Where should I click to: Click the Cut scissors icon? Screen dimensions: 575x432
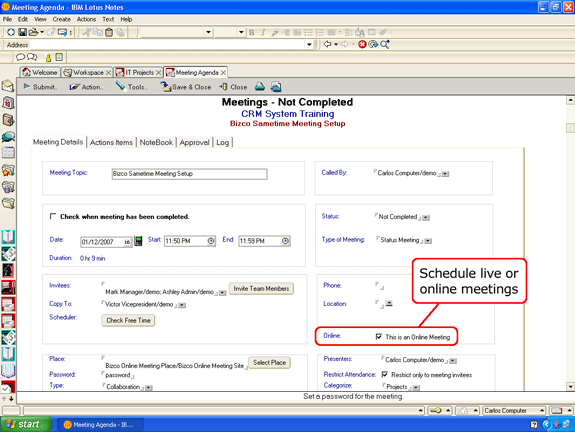86,32
